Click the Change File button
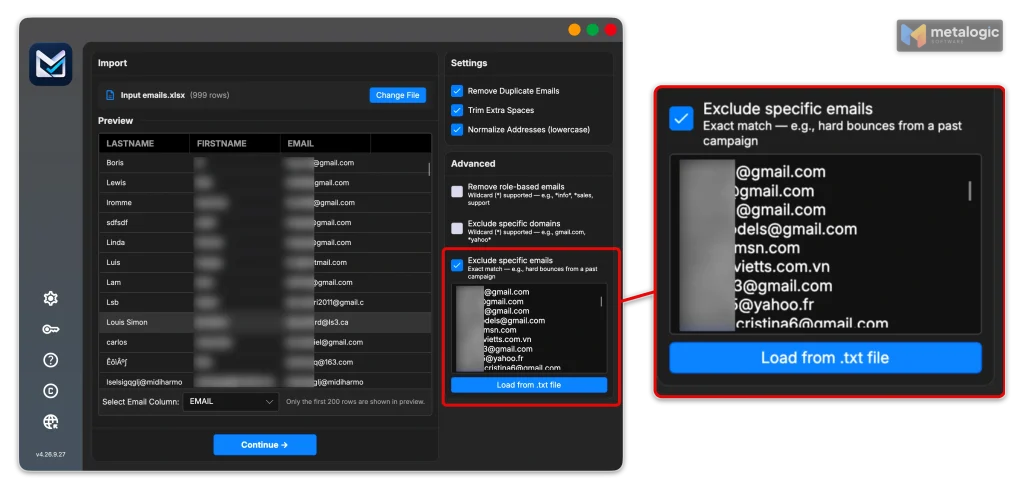1024x494 pixels. click(x=398, y=95)
